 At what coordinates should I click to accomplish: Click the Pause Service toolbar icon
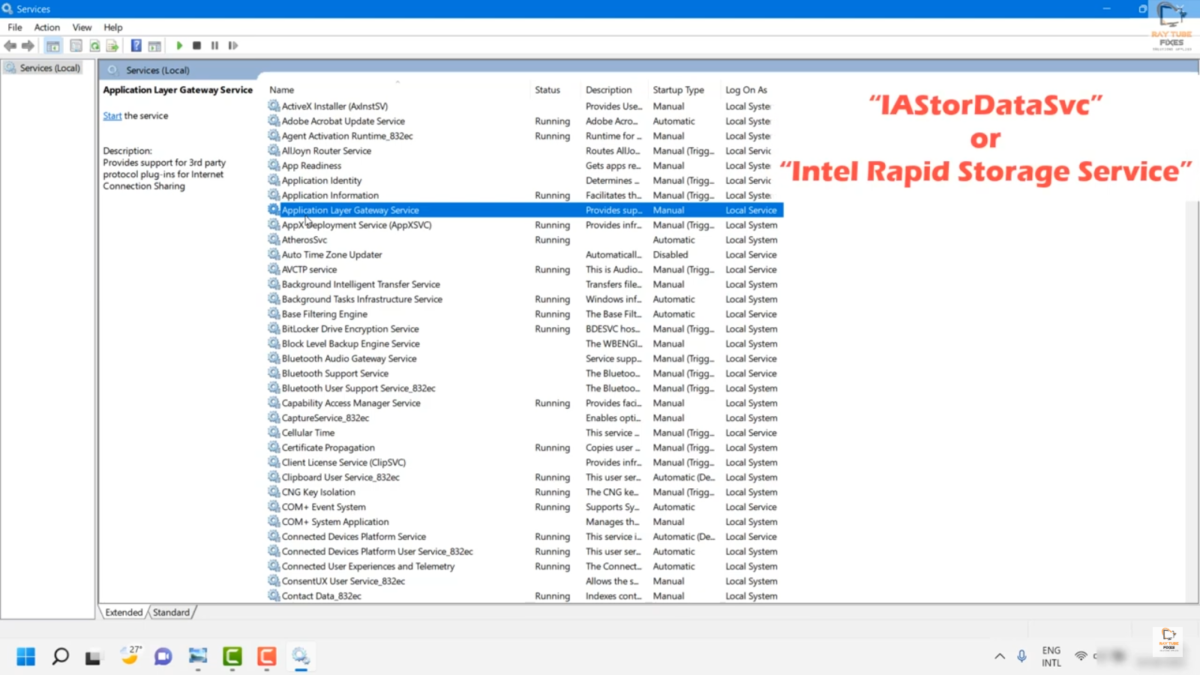tap(215, 46)
